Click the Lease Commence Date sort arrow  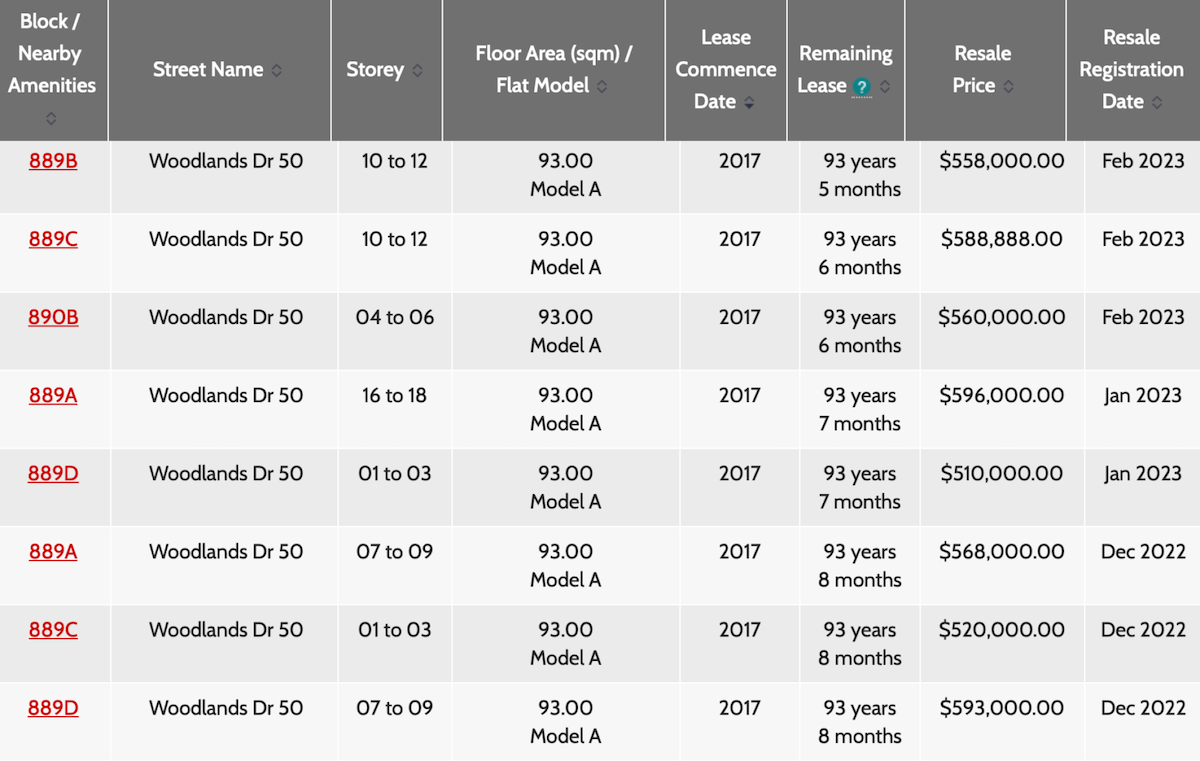coord(749,102)
